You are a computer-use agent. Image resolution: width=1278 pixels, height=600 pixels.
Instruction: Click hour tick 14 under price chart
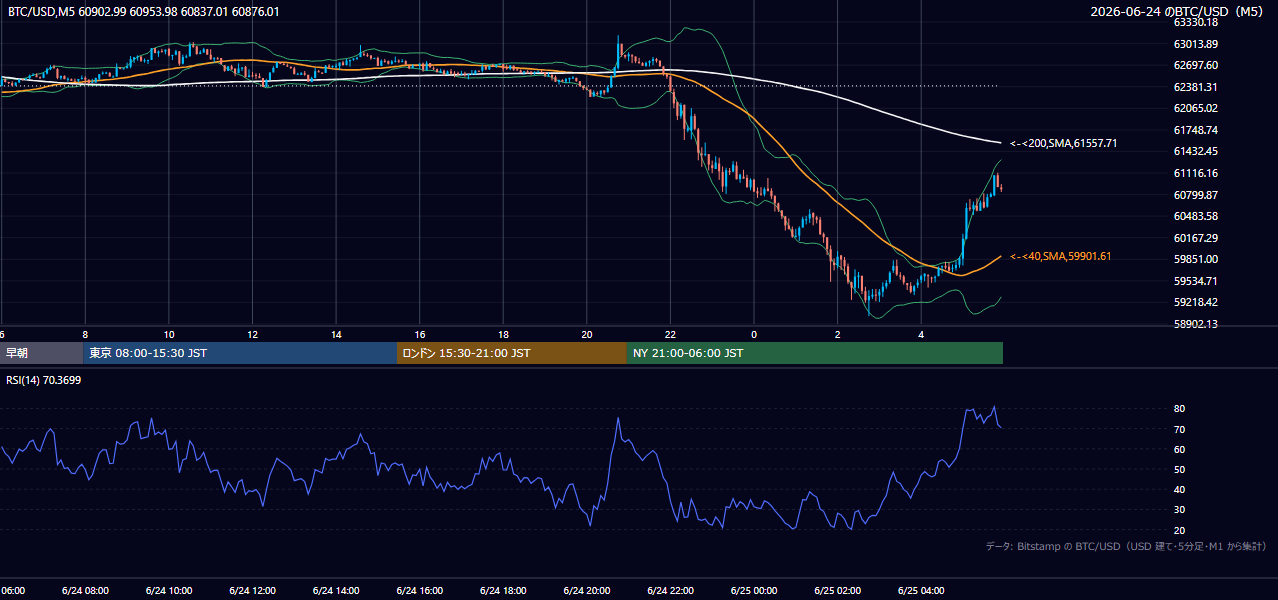[x=336, y=334]
